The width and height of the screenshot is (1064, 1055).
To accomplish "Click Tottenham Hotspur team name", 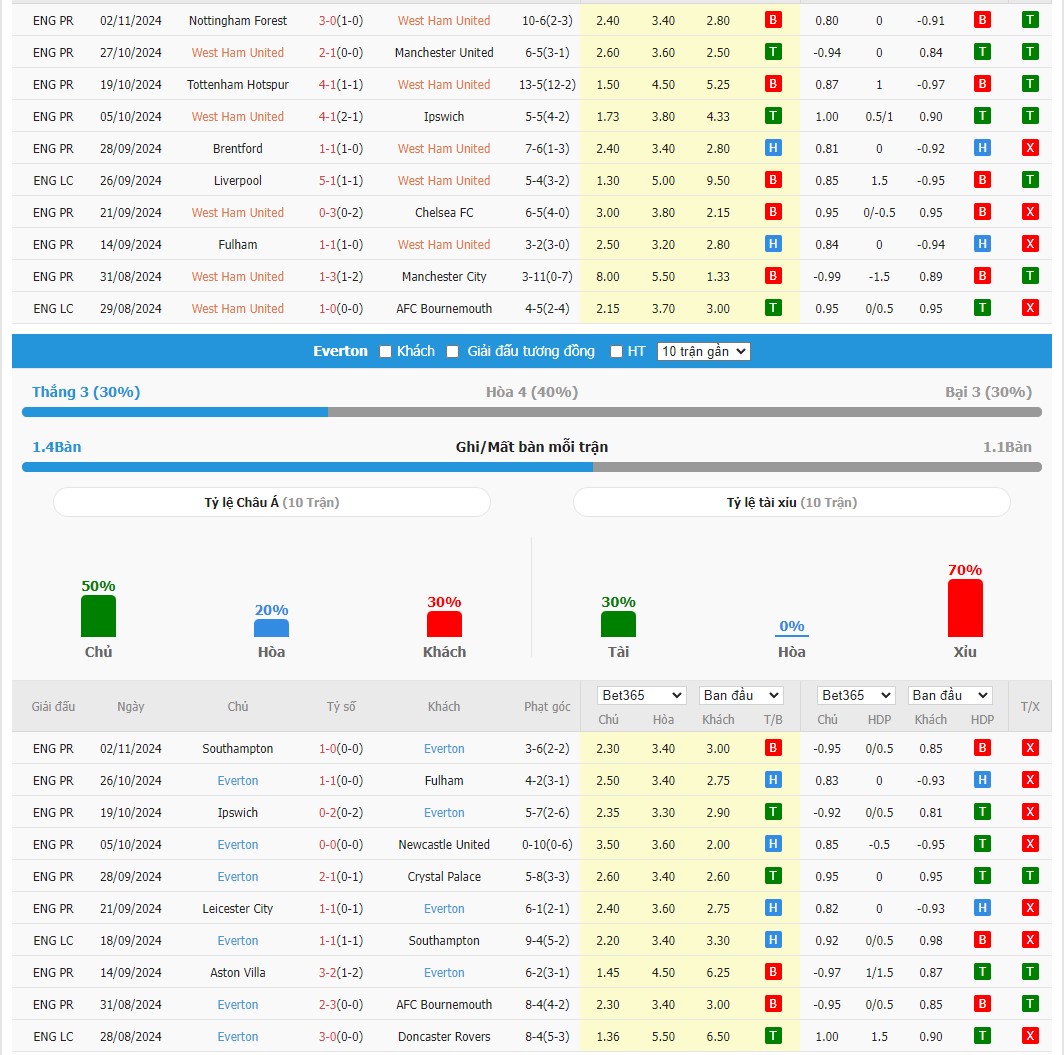I will coord(238,85).
